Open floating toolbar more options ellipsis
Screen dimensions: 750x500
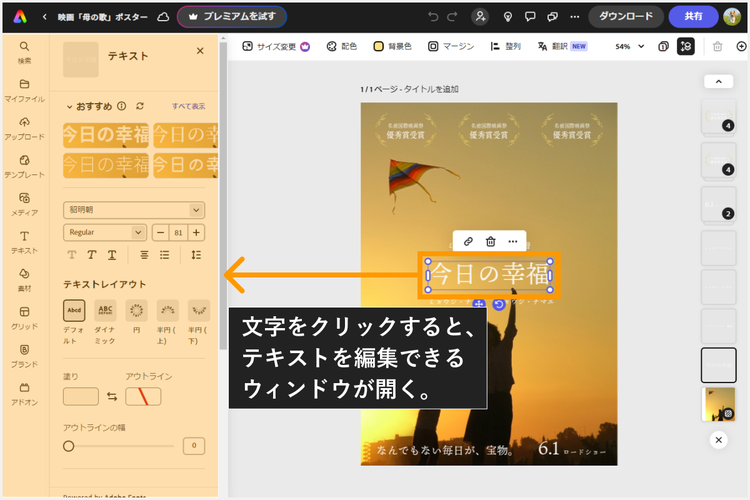tap(513, 241)
